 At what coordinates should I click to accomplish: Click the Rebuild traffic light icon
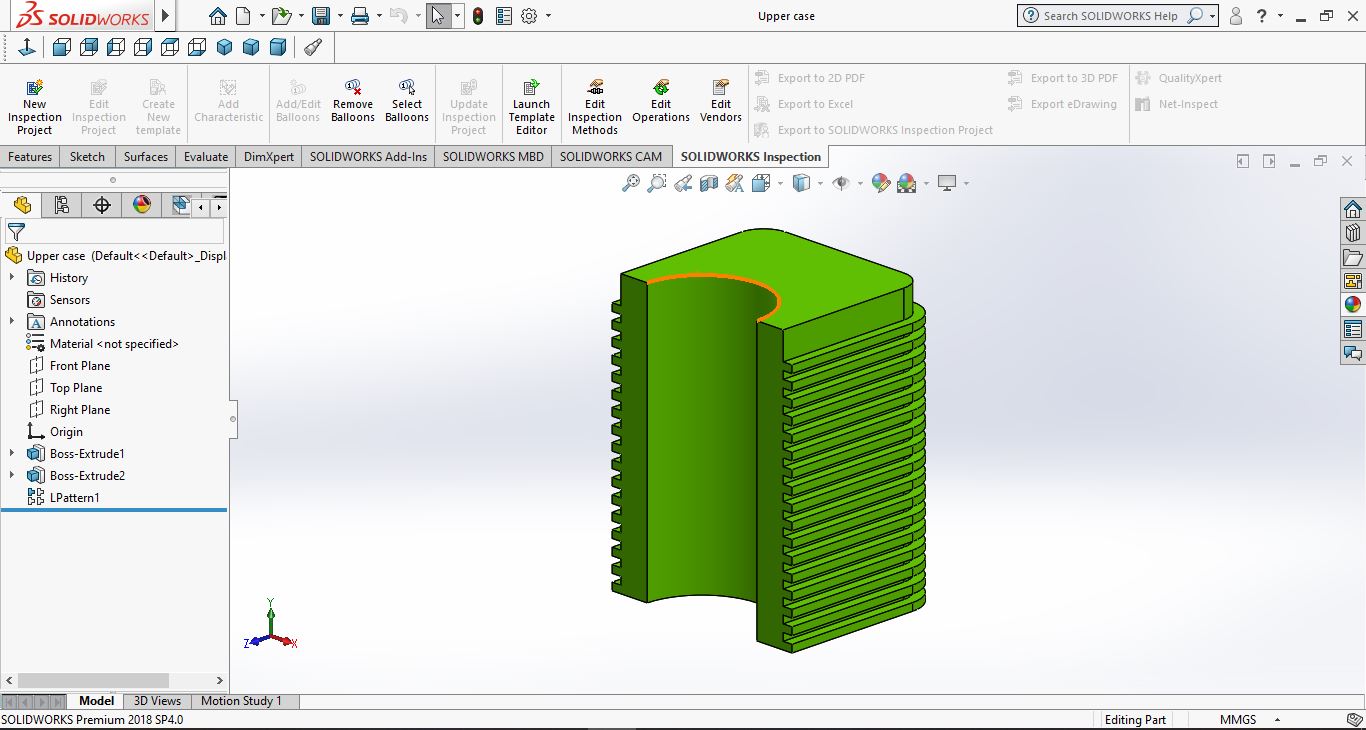point(478,16)
